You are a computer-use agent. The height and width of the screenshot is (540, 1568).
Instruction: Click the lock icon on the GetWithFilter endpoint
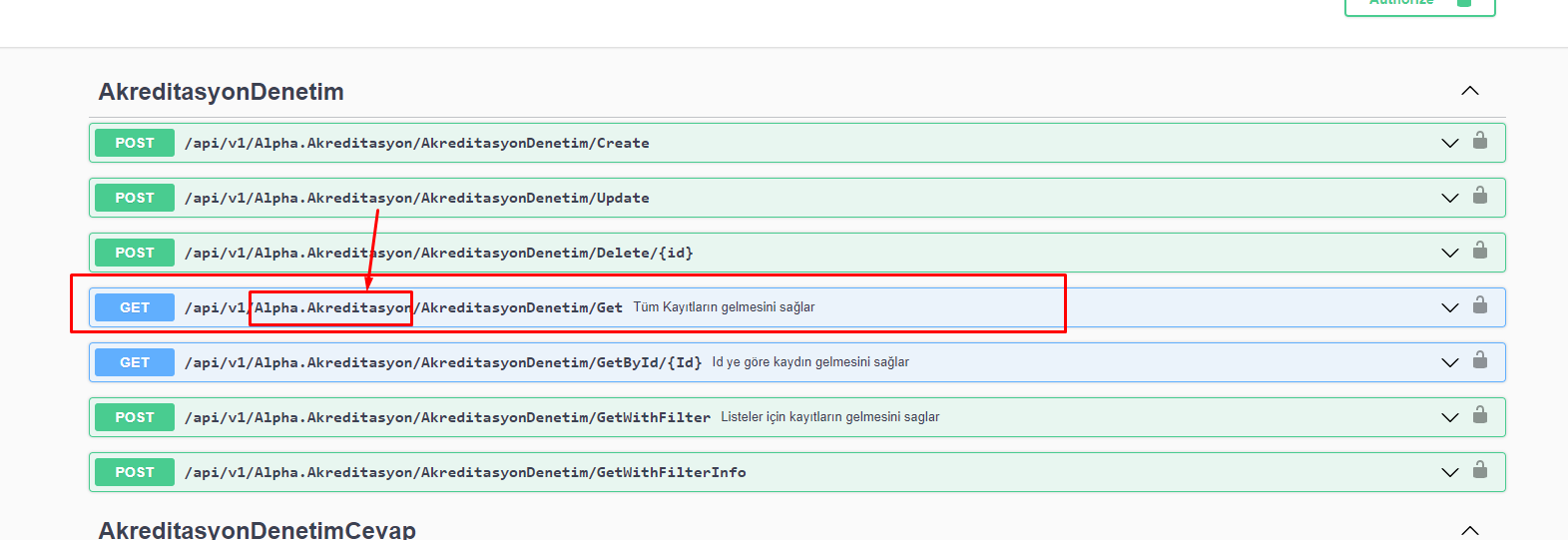[1480, 415]
